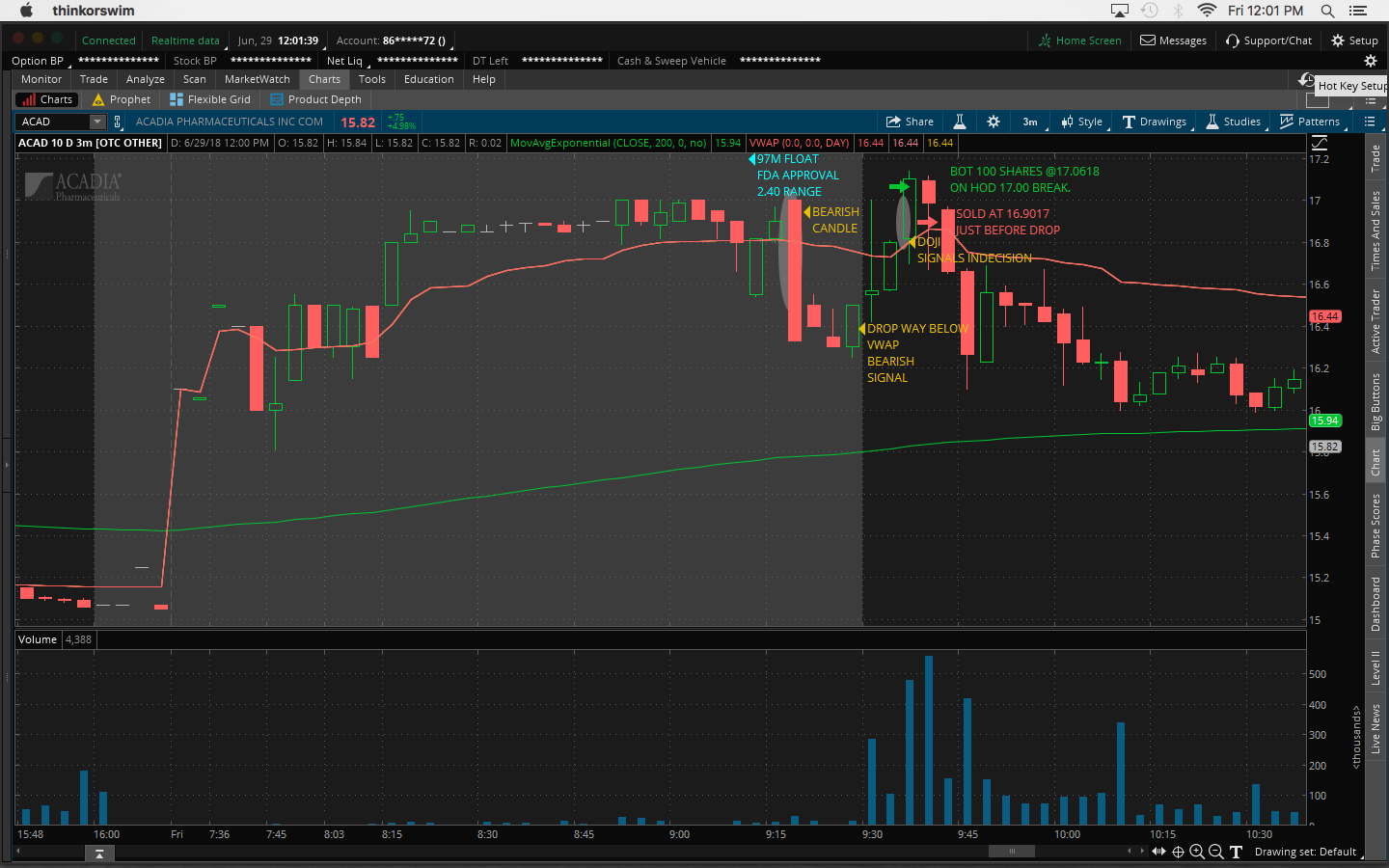Open Big Buttons side panel tab

coord(1375,401)
